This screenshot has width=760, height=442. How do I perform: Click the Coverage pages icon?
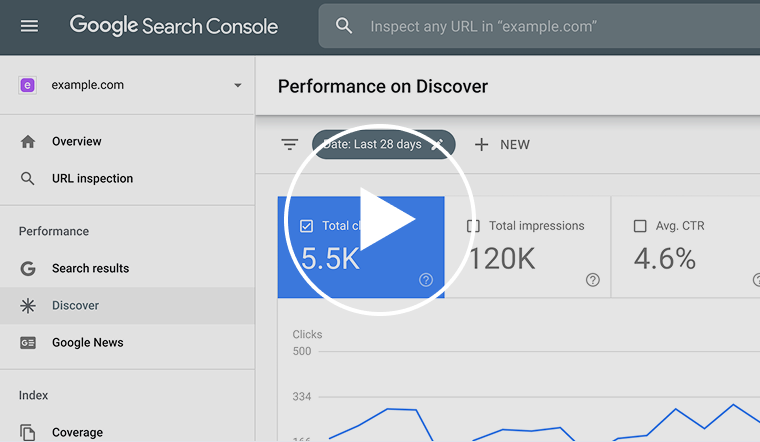28,432
